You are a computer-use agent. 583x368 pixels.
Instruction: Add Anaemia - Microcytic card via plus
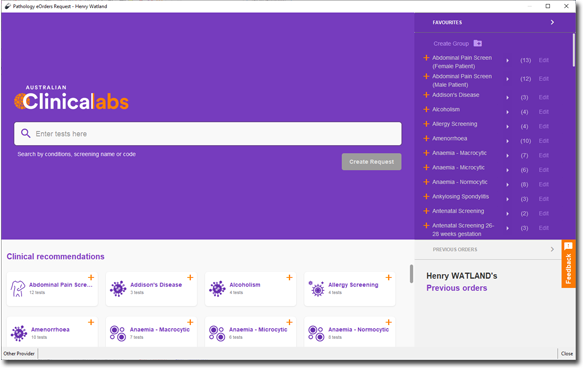click(x=289, y=322)
